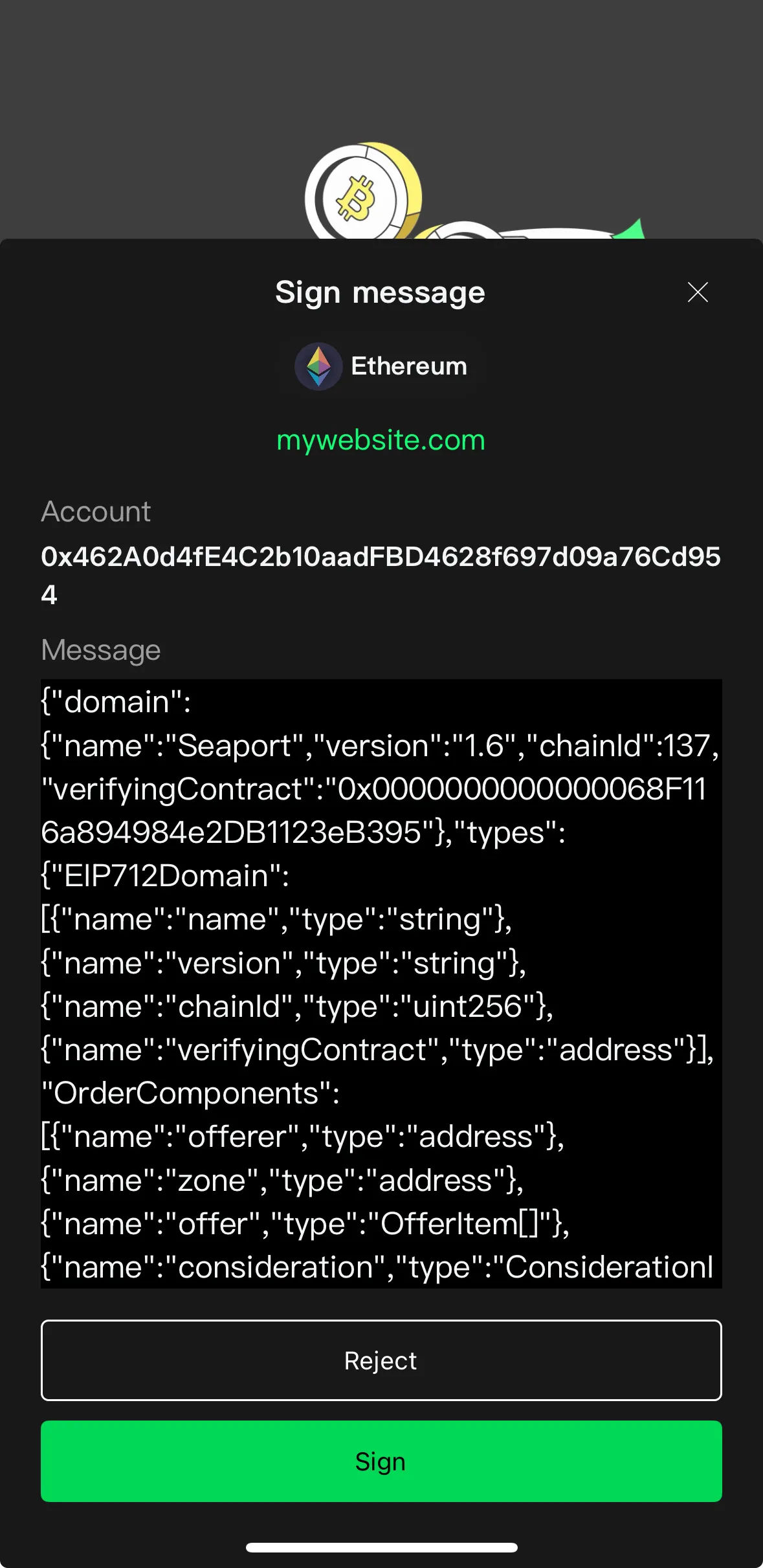Open the mywebsite.com link
The height and width of the screenshot is (1568, 763).
[380, 440]
